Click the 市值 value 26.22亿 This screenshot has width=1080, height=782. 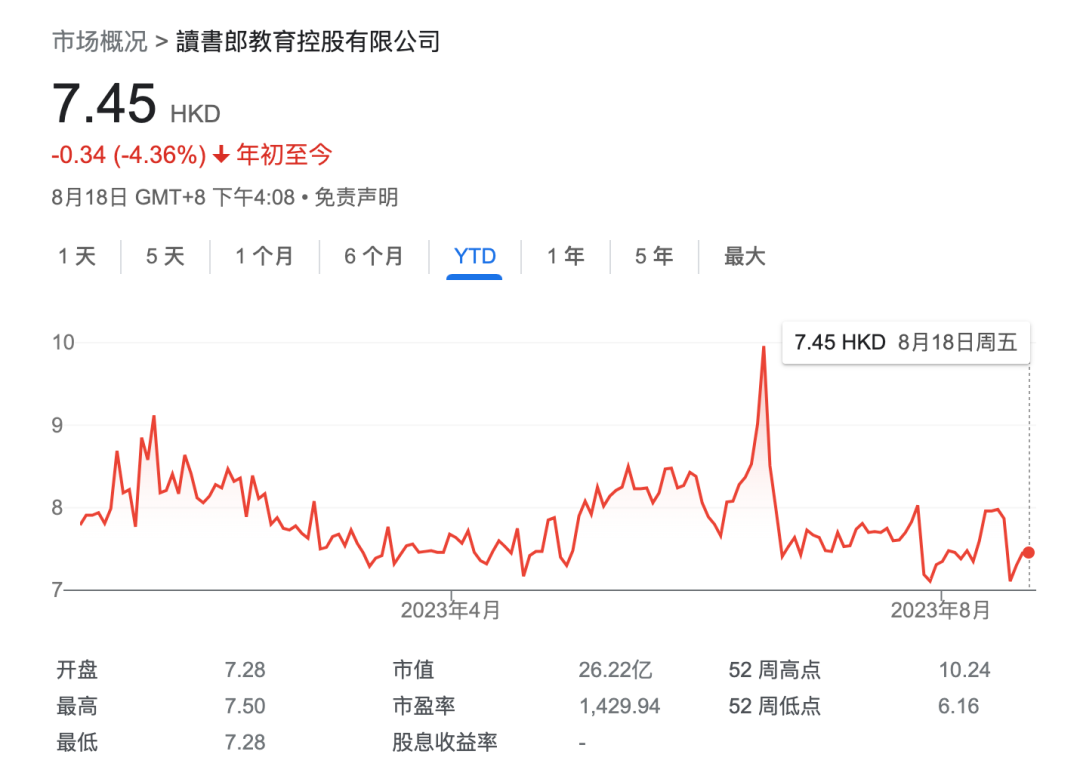click(x=615, y=670)
